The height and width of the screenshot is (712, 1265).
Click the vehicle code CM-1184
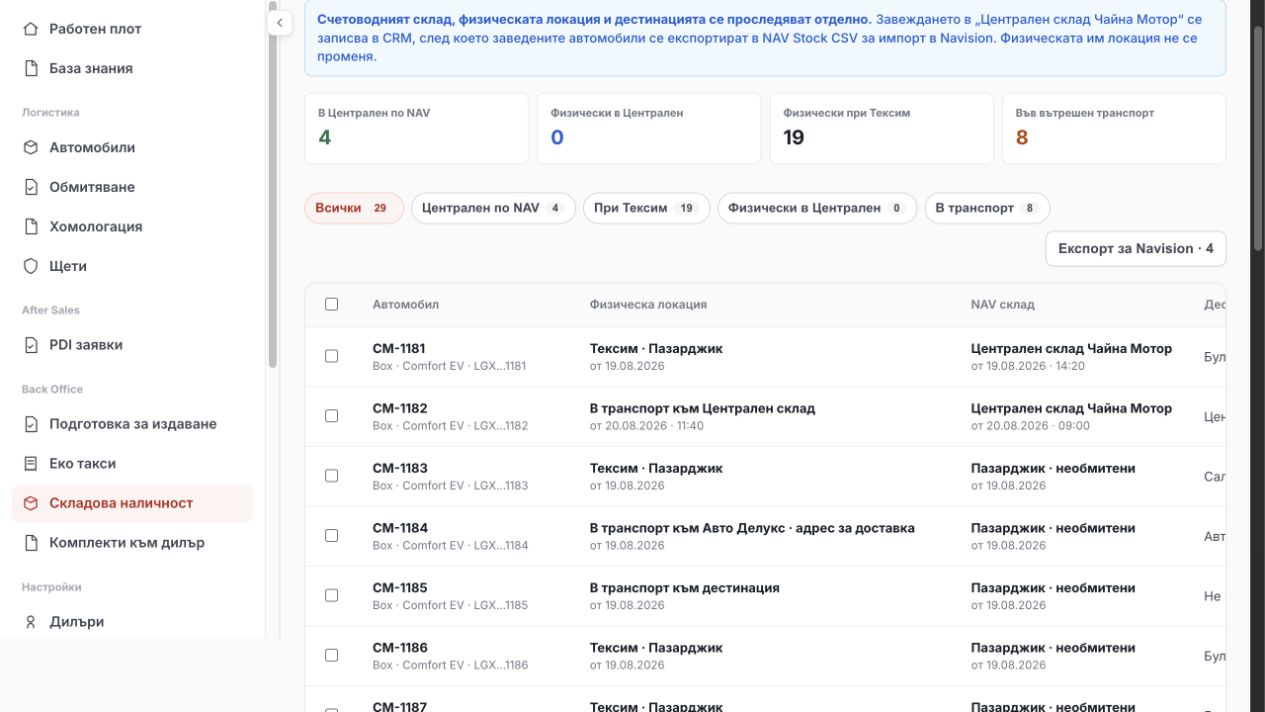[400, 529]
